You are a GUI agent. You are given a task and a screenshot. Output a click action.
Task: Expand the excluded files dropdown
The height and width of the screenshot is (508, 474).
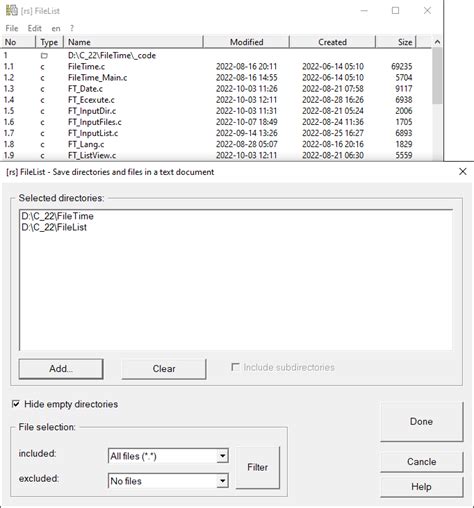(222, 481)
